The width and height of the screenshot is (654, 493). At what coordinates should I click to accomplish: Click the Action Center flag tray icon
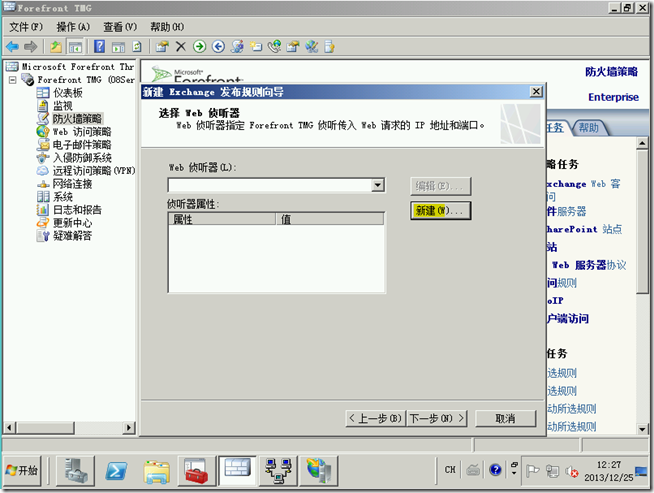(532, 471)
